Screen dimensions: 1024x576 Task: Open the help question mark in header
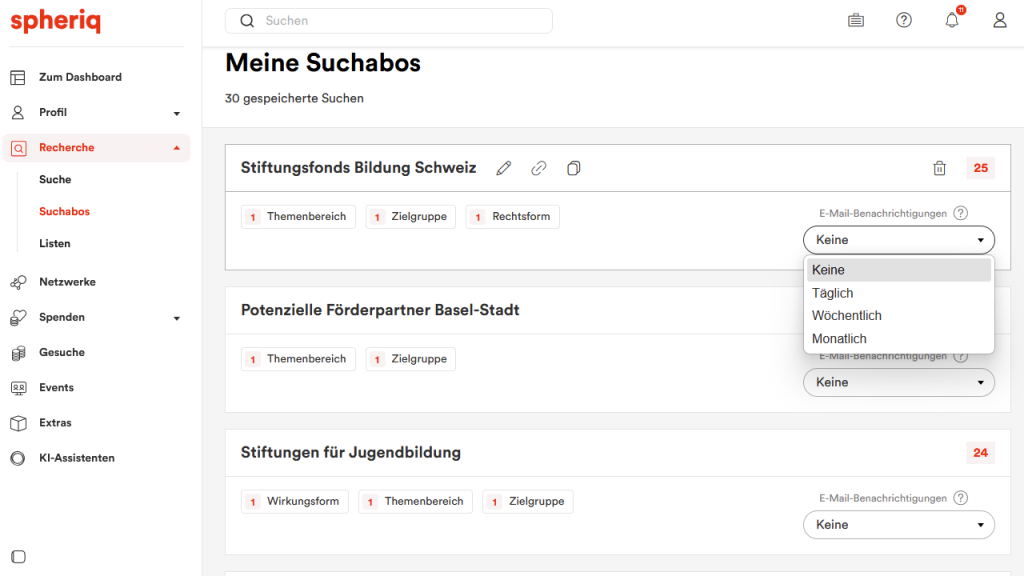(904, 20)
